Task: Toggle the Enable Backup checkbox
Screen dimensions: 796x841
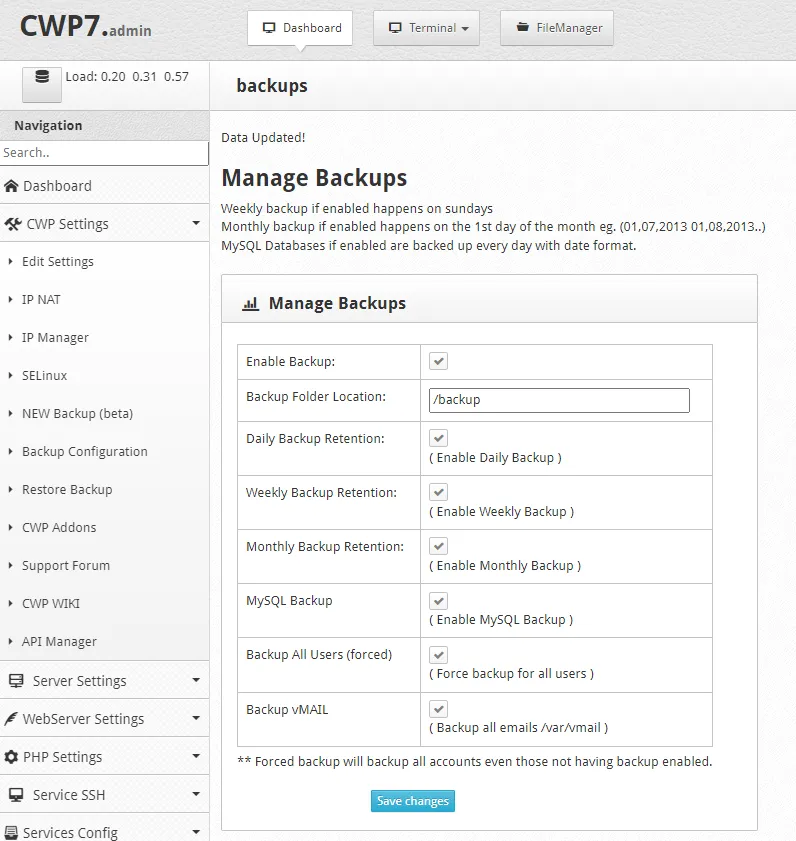Action: (x=438, y=361)
